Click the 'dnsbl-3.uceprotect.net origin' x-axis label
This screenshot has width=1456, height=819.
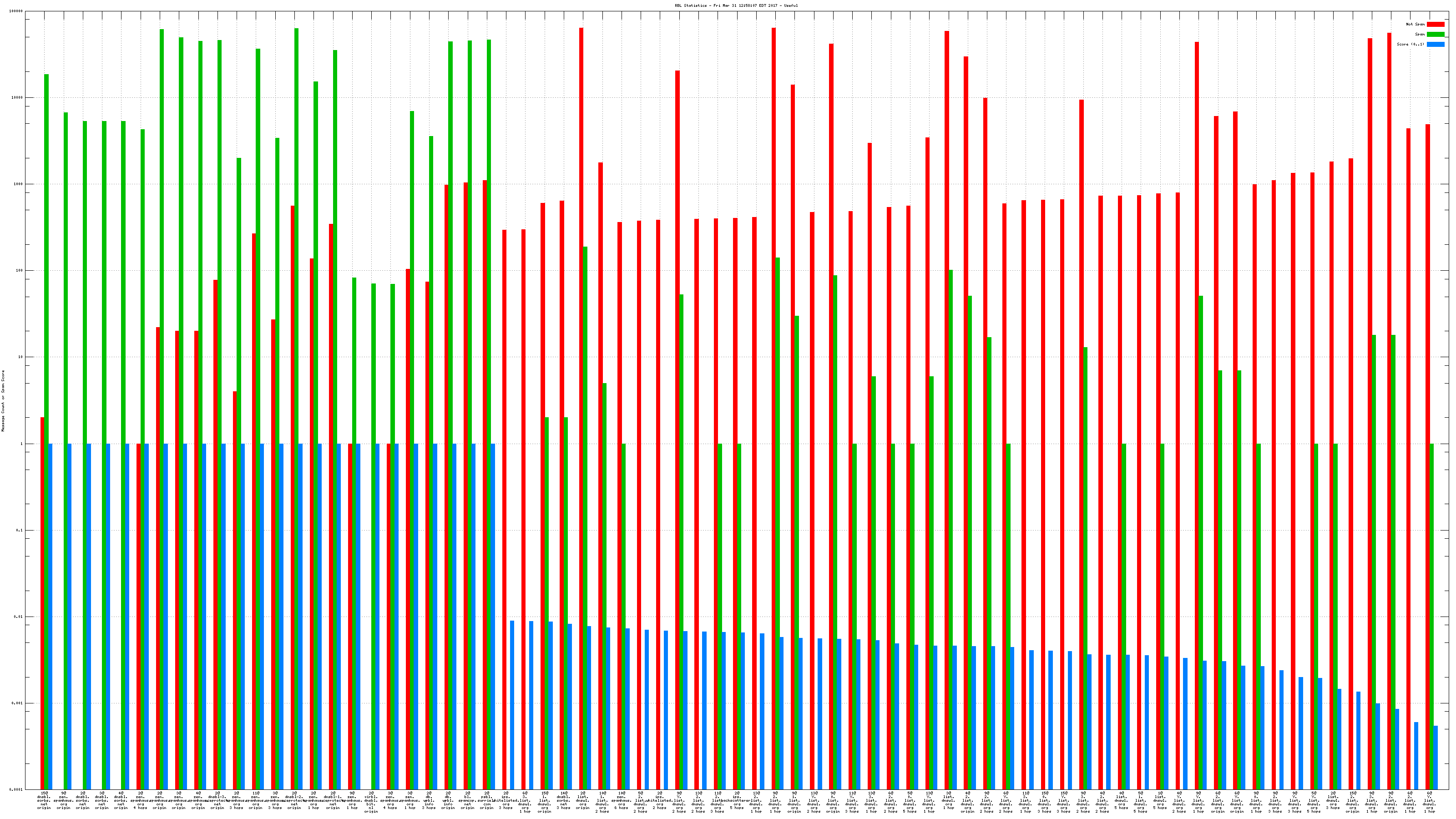tap(217, 800)
